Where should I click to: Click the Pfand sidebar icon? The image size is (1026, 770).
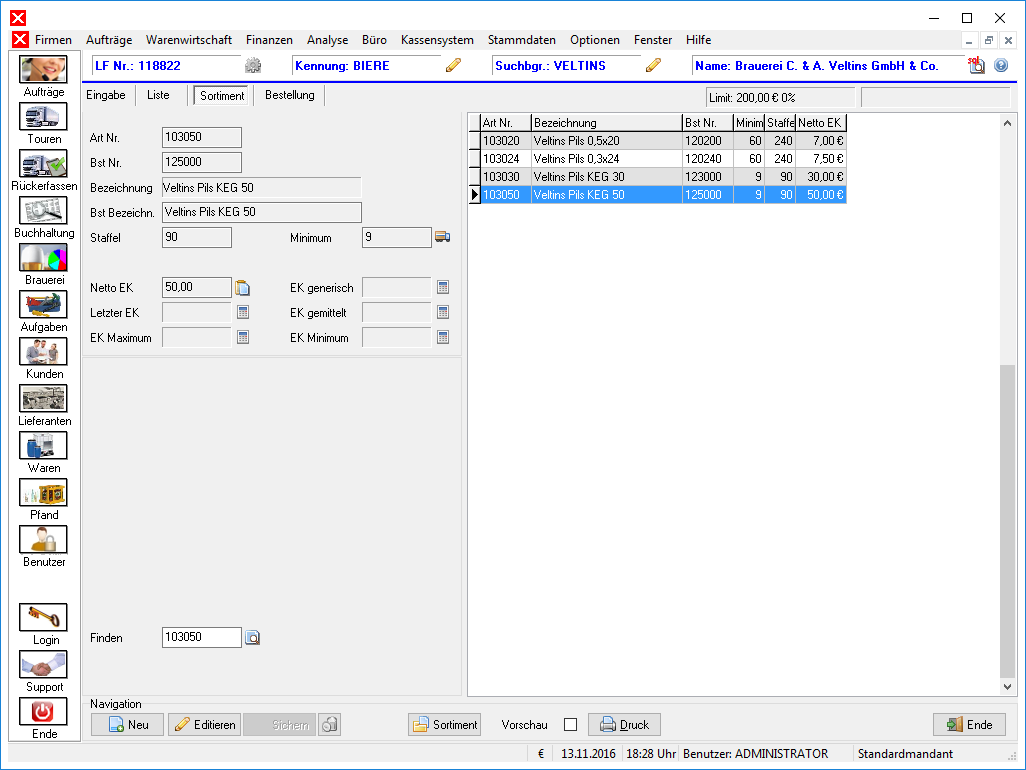click(x=43, y=493)
